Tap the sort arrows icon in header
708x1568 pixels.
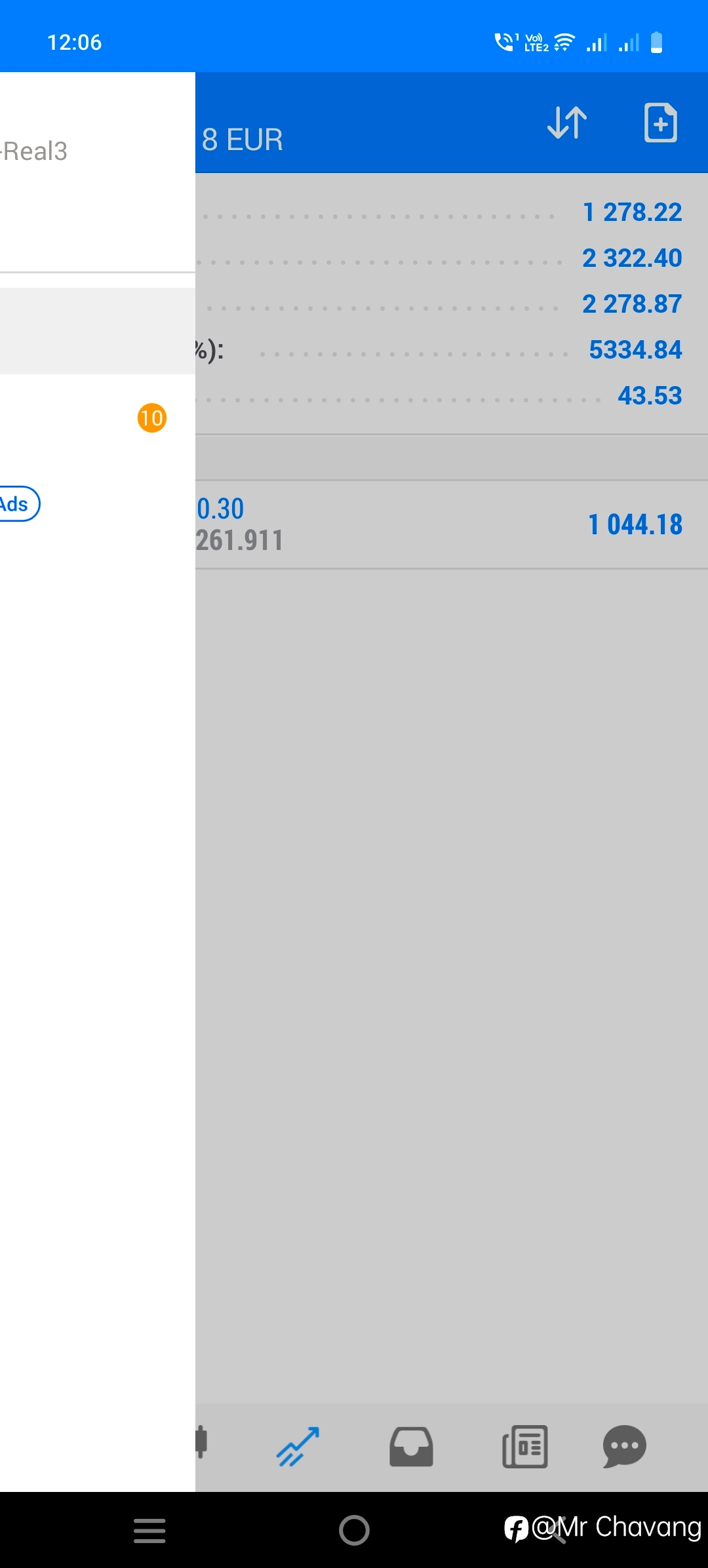[567, 123]
